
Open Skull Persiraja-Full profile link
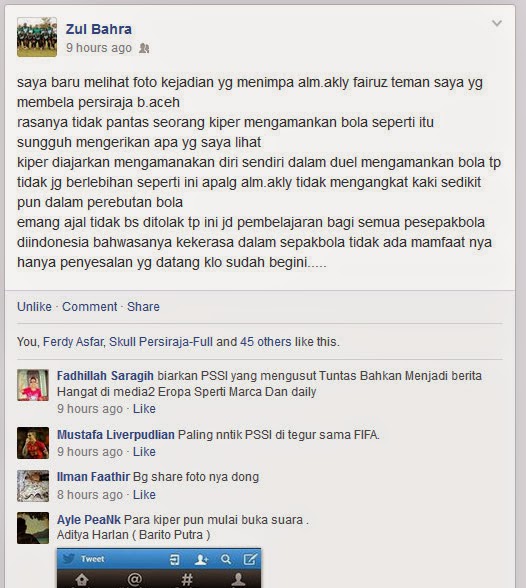click(x=161, y=342)
